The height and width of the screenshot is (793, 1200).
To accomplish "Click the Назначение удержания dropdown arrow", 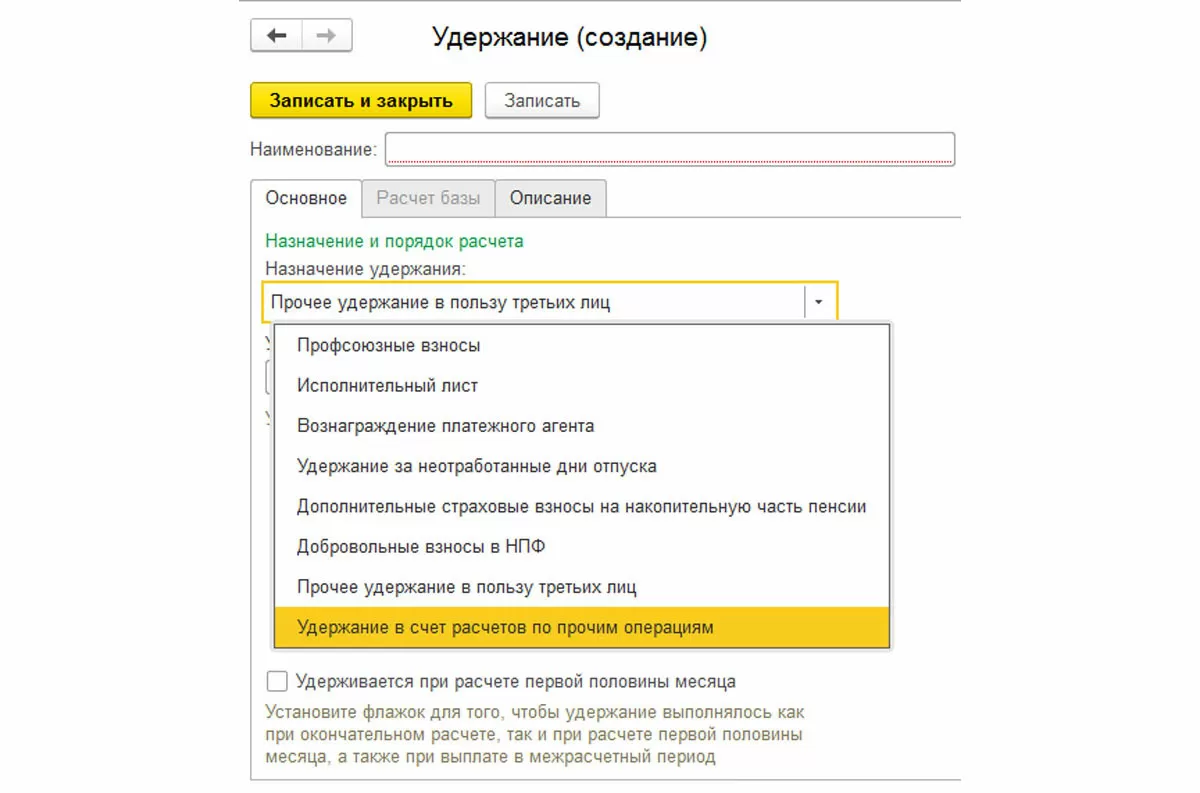I will tap(819, 302).
